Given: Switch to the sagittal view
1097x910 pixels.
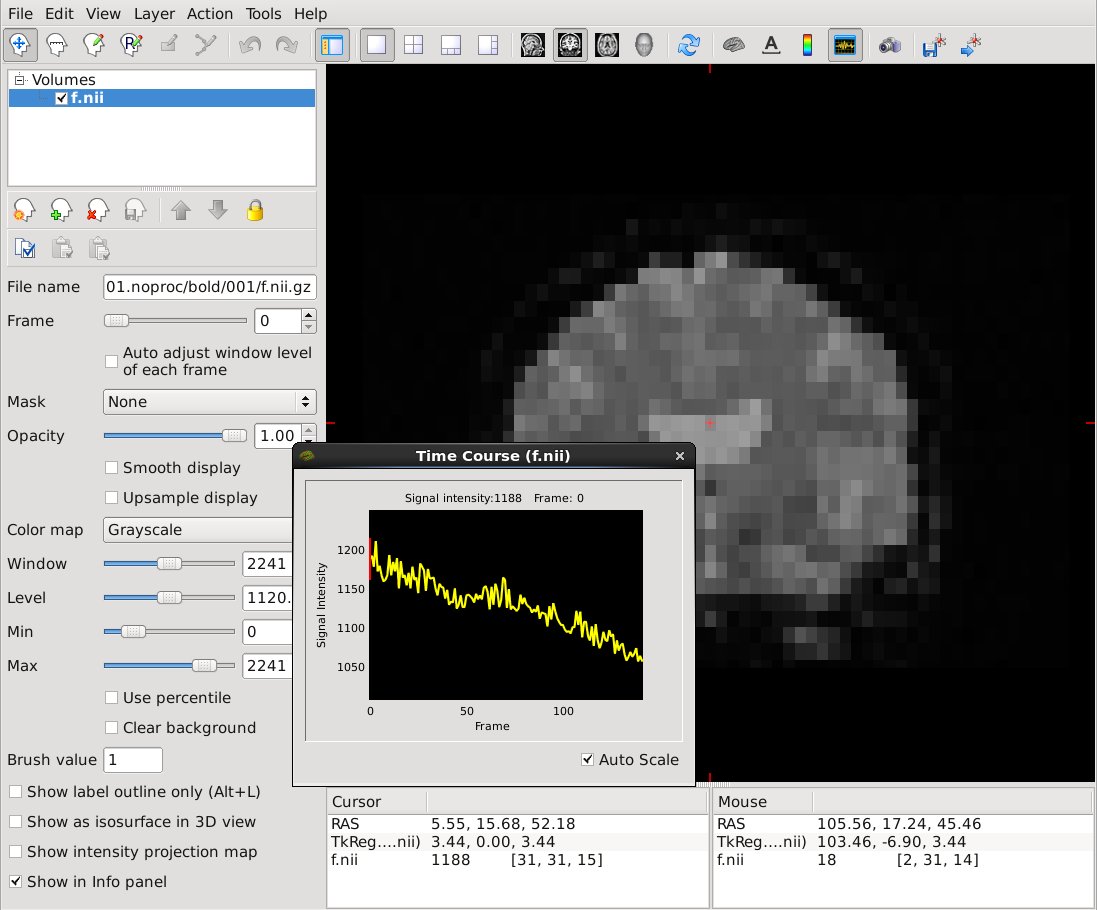Looking at the screenshot, I should click(533, 45).
